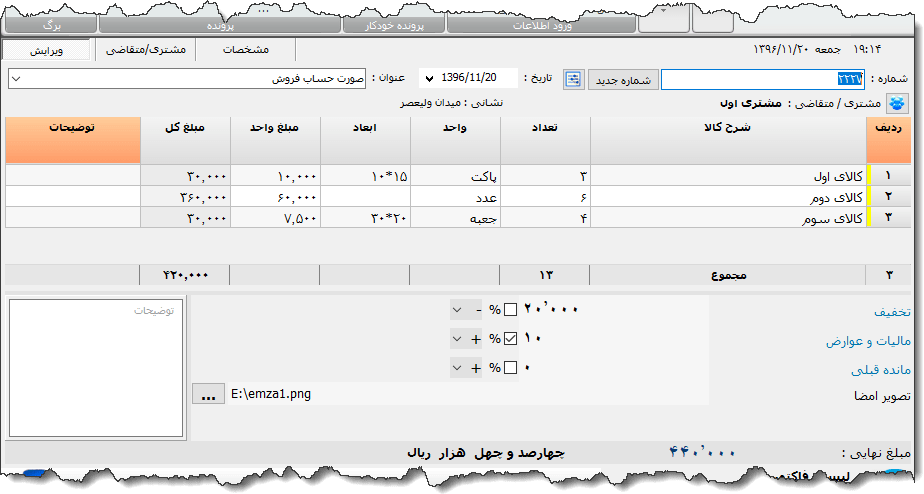The image size is (924, 494).
Task: Switch to the مشخصات tab
Action: pos(246,50)
